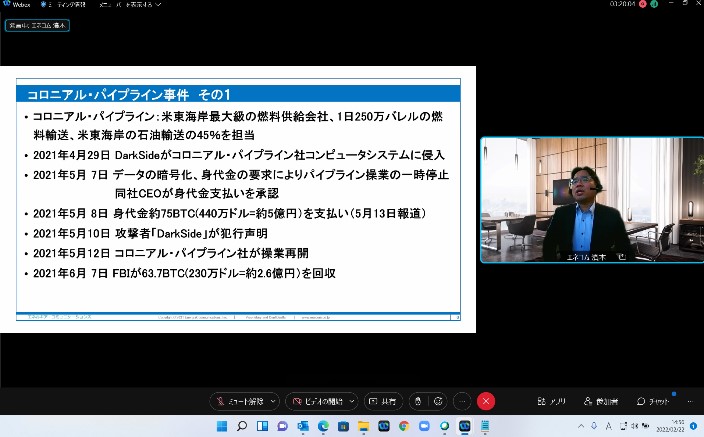Open Google Chrome from taskbar
The image size is (704, 437).
point(404,426)
